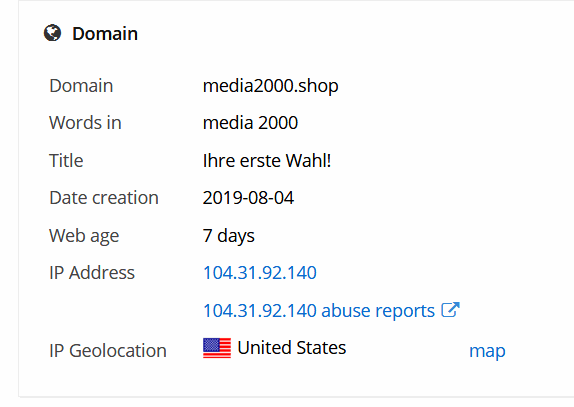The image size is (574, 407).
Task: Click the 'Ihre erste Wahl!' title text
Action: point(267,161)
